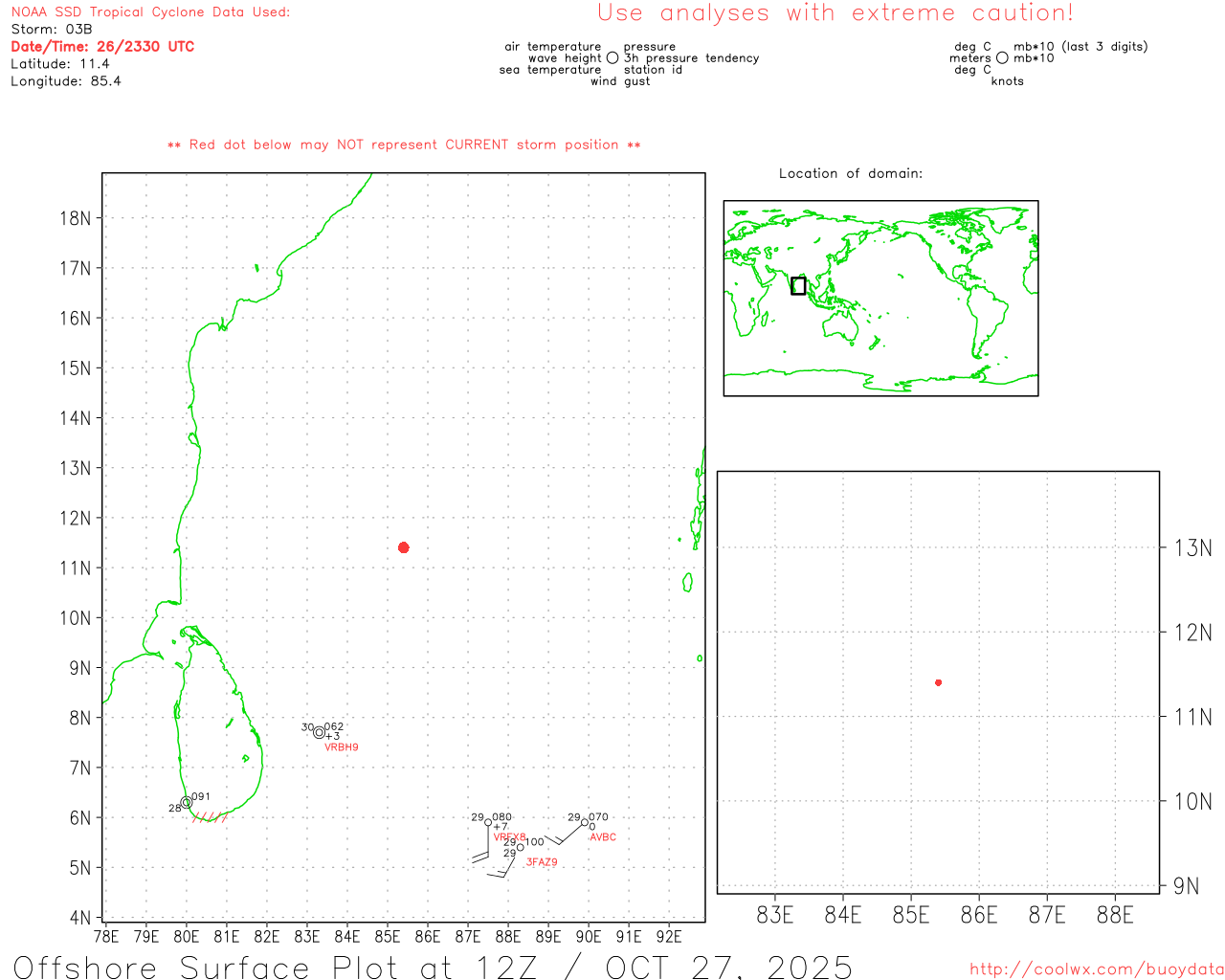Image resolution: width=1225 pixels, height=980 pixels.
Task: Click the Date/Time 26/2330 UTC text
Action: tap(102, 47)
